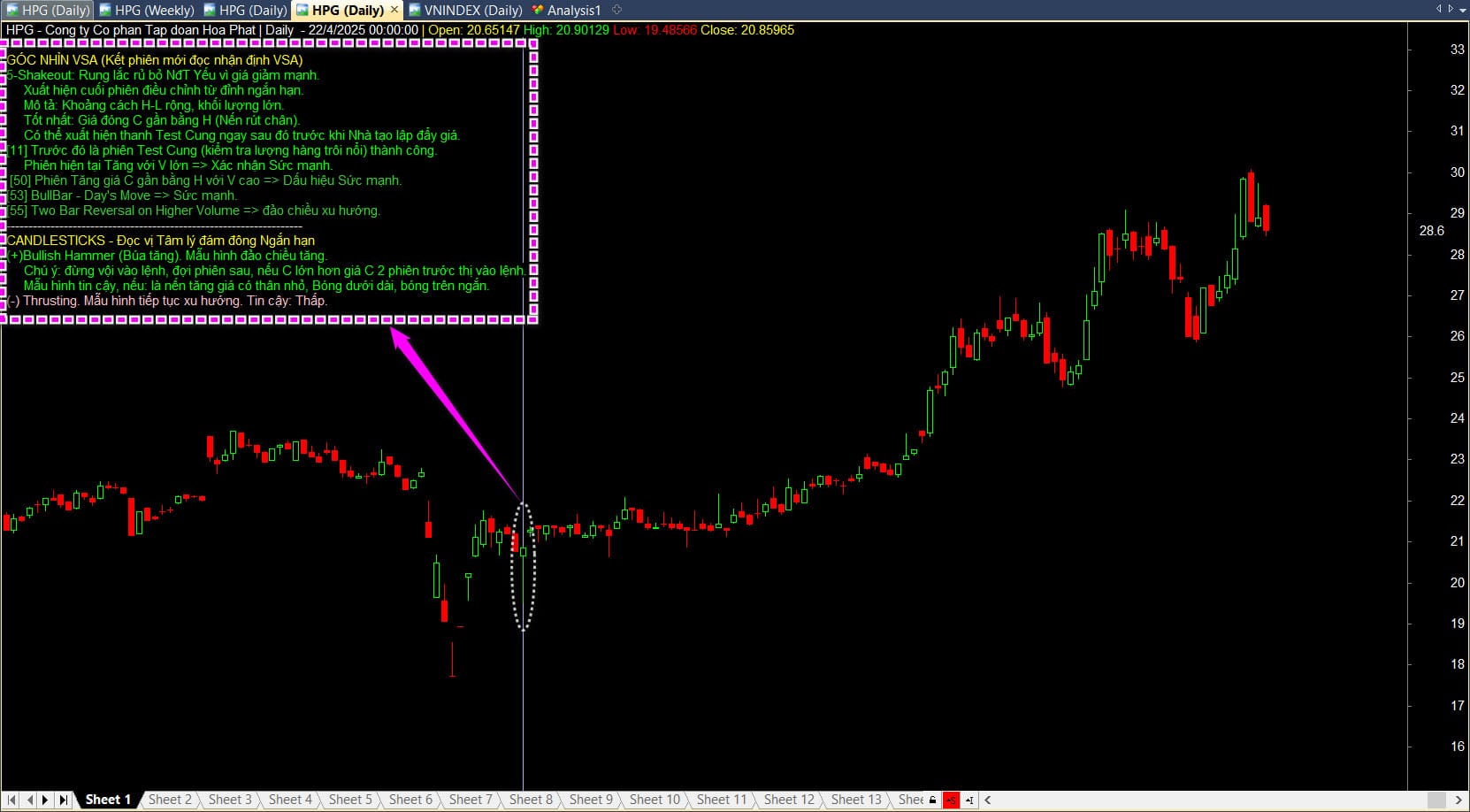
Task: Add a new chart tab with plus icon
Action: click(x=616, y=10)
